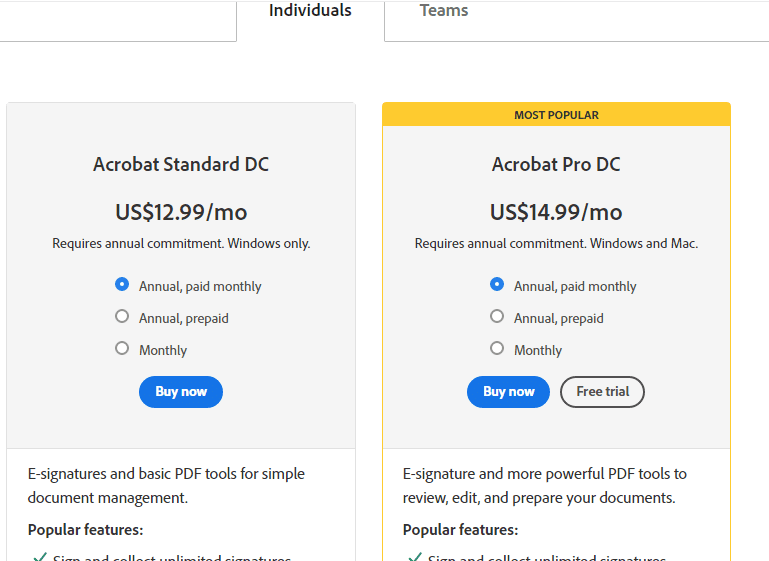This screenshot has height=561, width=769.
Task: Switch to the Individuals tab
Action: [310, 11]
